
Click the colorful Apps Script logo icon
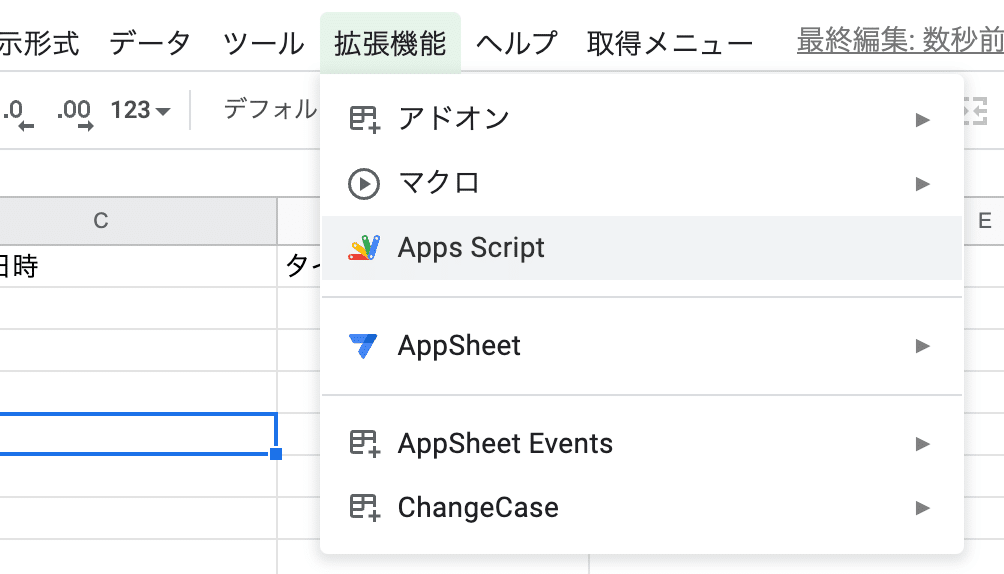[364, 248]
